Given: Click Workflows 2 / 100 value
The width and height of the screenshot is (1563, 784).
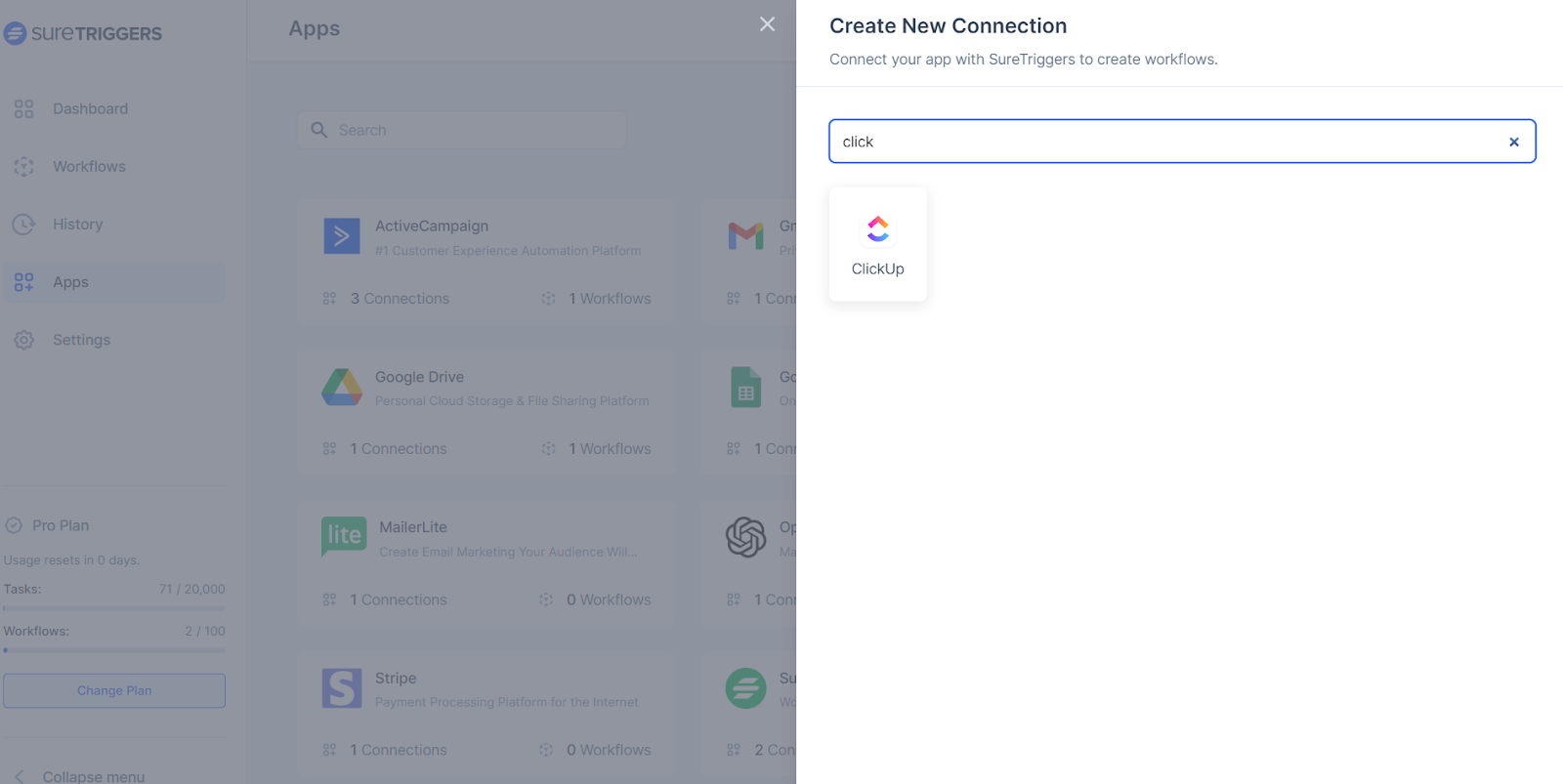Looking at the screenshot, I should click(205, 631).
